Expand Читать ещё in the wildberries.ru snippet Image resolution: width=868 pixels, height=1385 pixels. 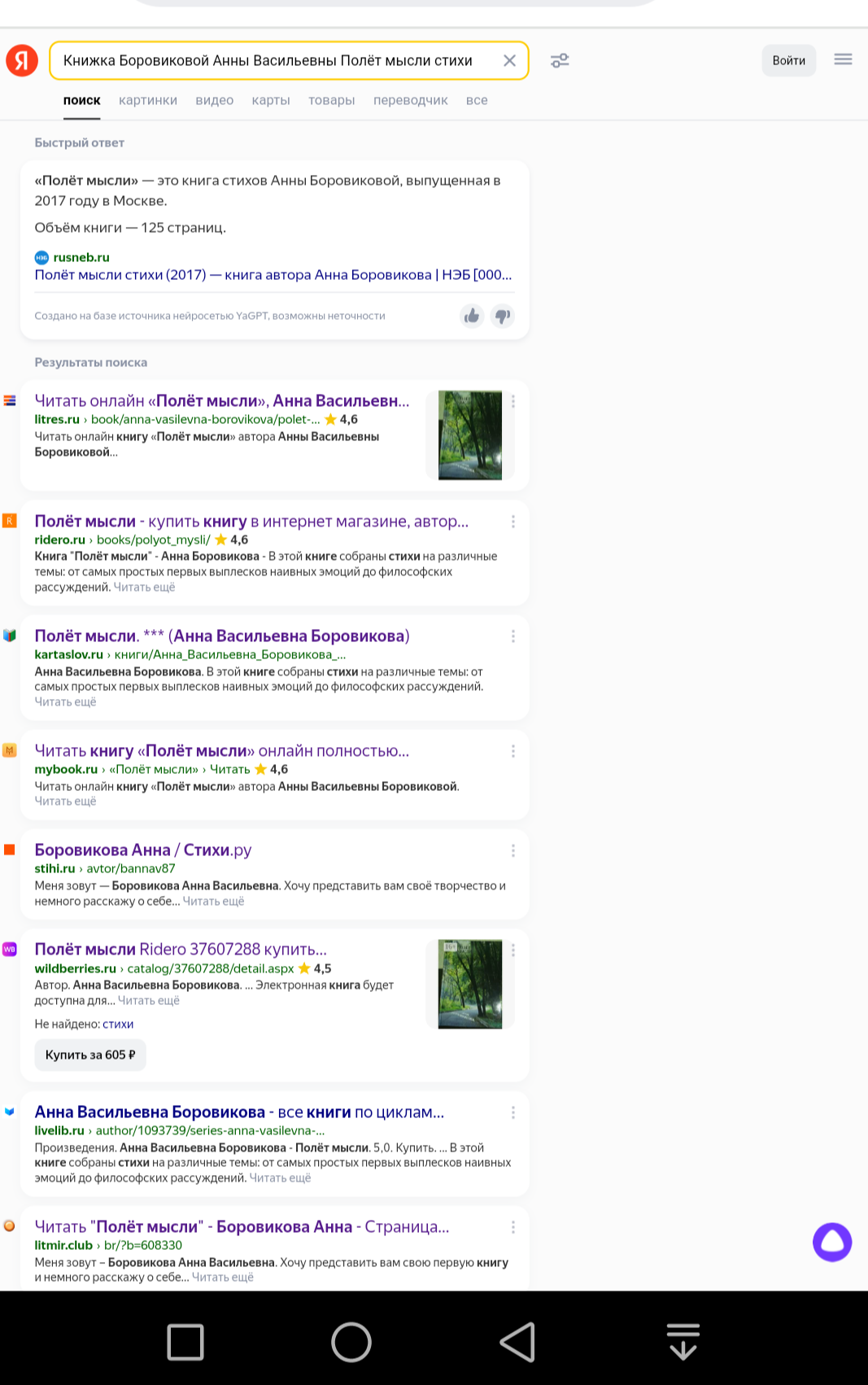point(149,1000)
